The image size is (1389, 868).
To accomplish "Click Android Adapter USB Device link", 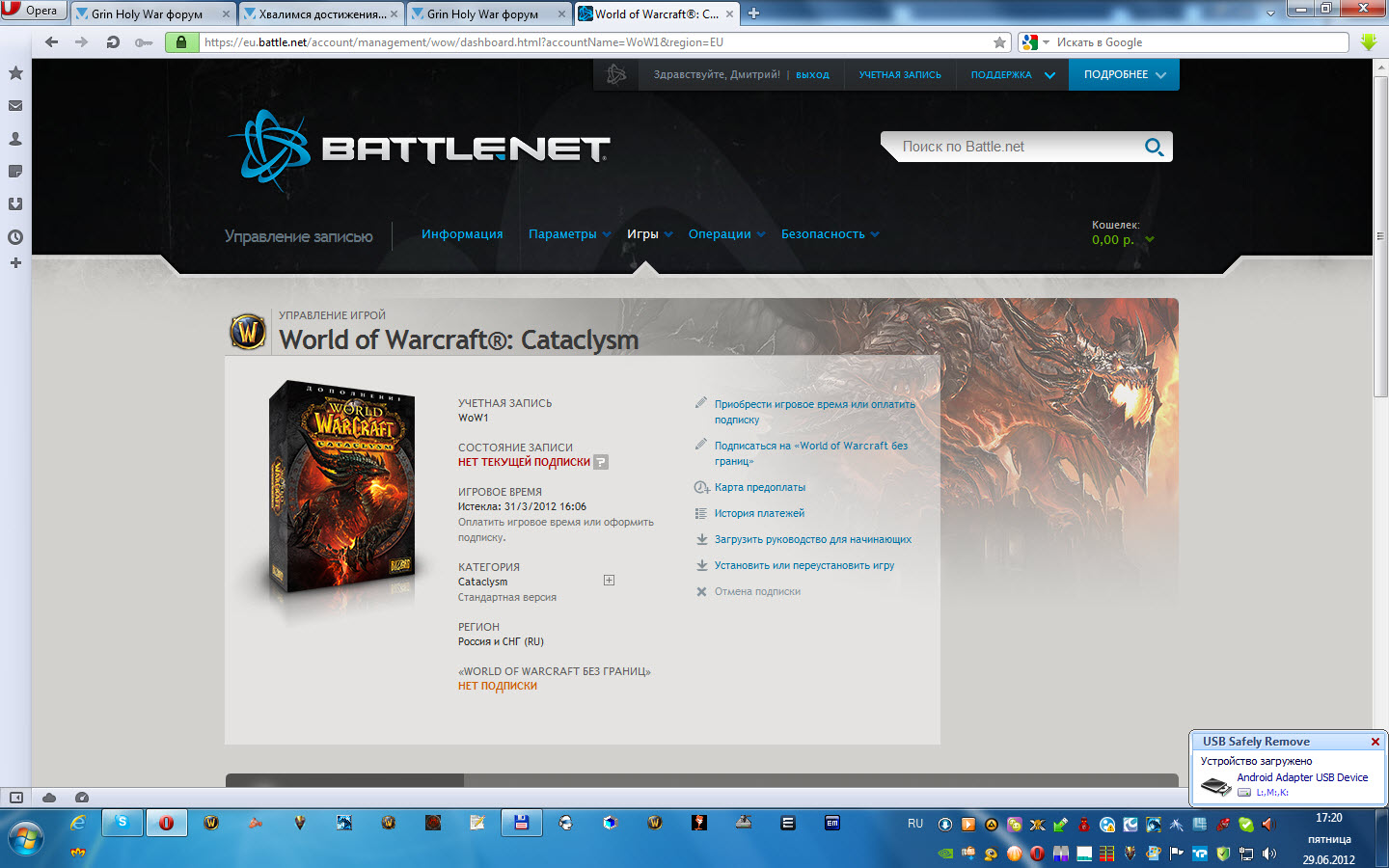I will pos(1302,777).
